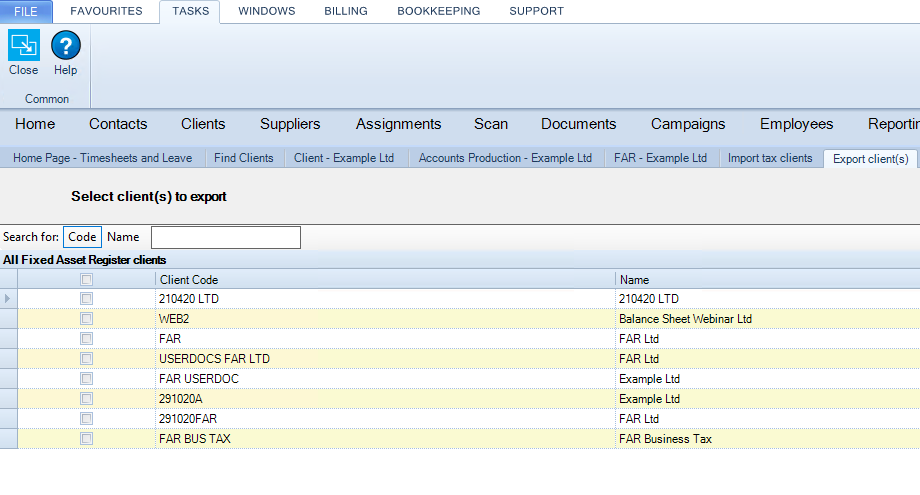Open the Documents navigation item
The width and height of the screenshot is (920, 495).
click(579, 124)
